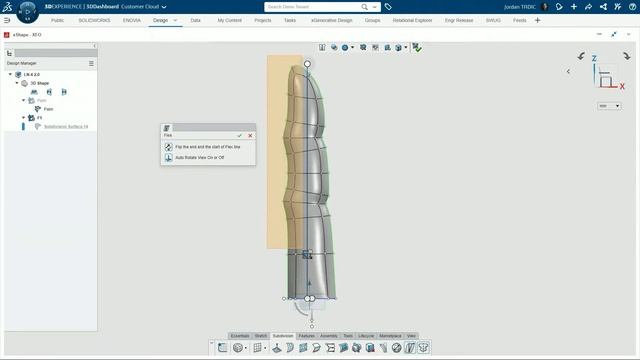Open Design Manager menu icon

pyautogui.click(x=91, y=63)
